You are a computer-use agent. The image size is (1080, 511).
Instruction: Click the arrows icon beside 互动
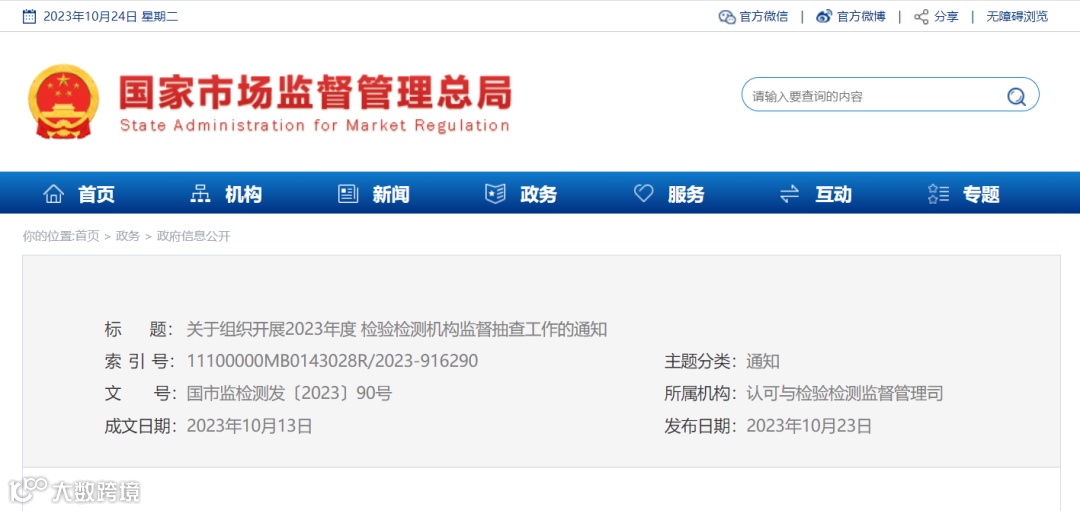pos(789,194)
